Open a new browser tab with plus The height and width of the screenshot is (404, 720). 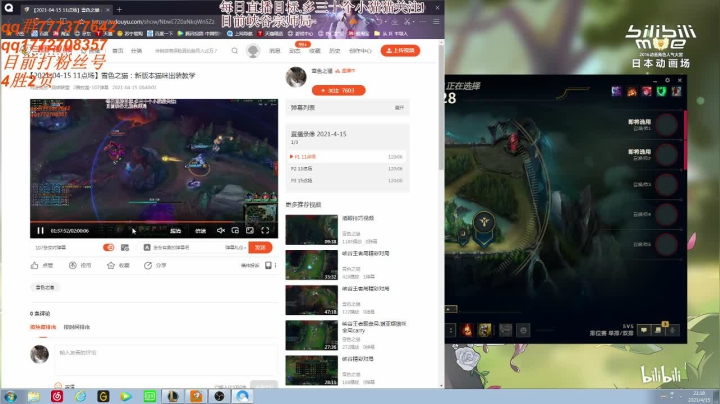pyautogui.click(x=119, y=9)
